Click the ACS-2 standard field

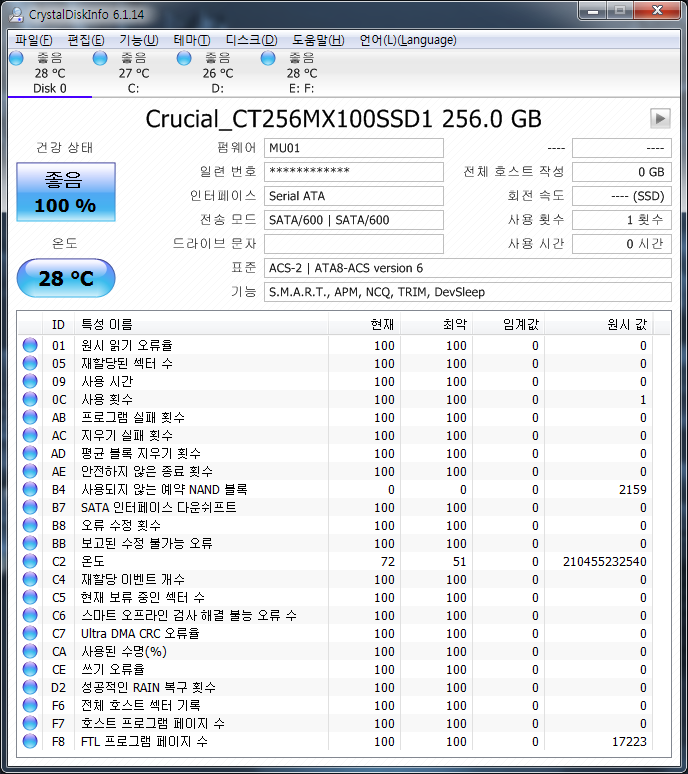pos(467,268)
